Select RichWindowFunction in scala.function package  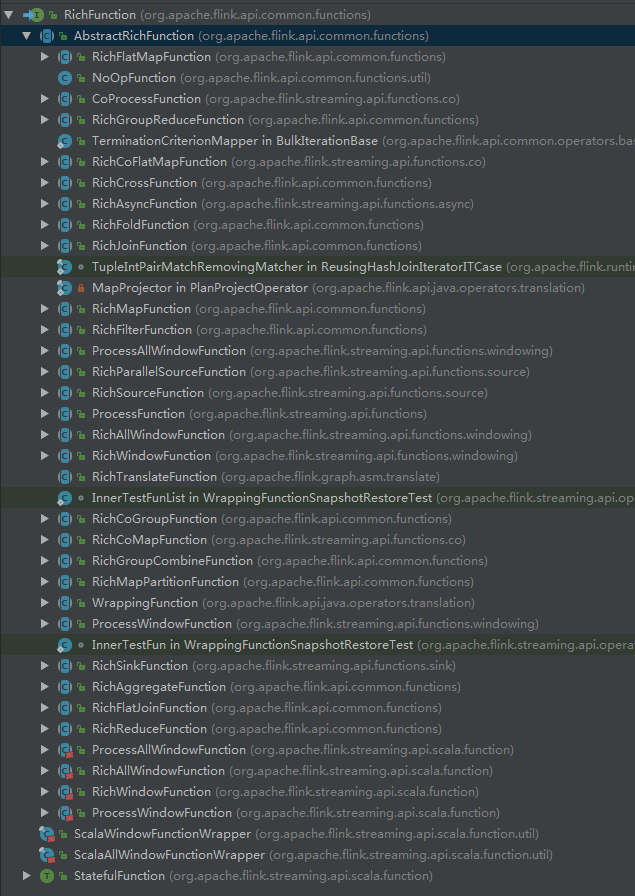[x=317, y=792]
